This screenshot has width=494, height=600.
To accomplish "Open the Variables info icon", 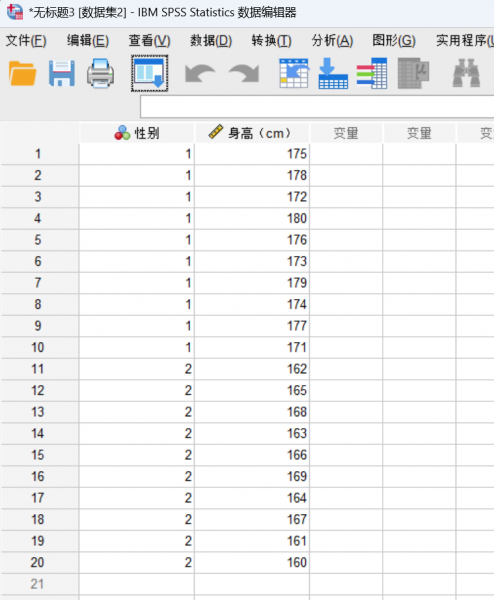I will [372, 73].
